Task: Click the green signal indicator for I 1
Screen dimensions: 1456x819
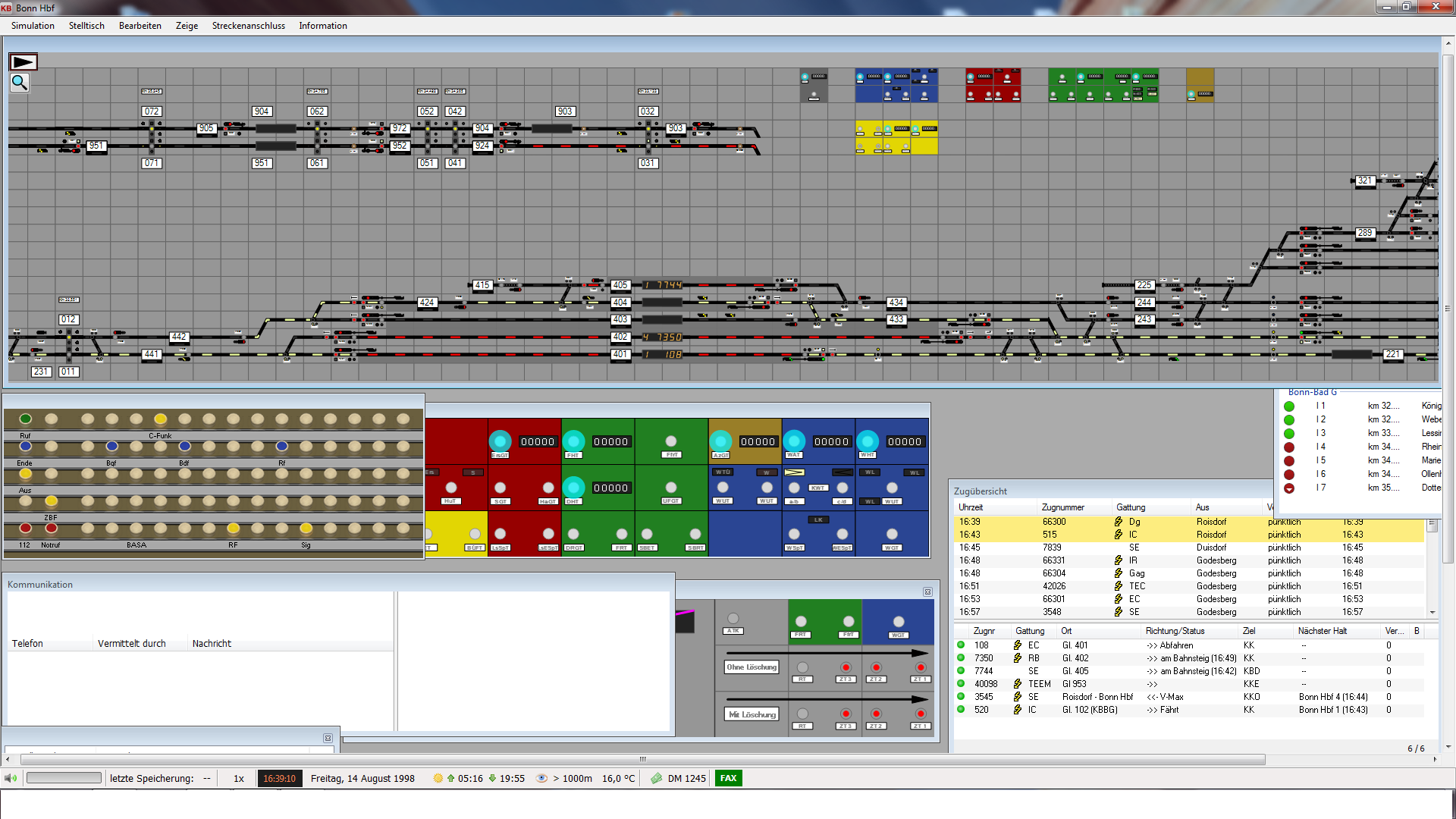Action: [1289, 406]
